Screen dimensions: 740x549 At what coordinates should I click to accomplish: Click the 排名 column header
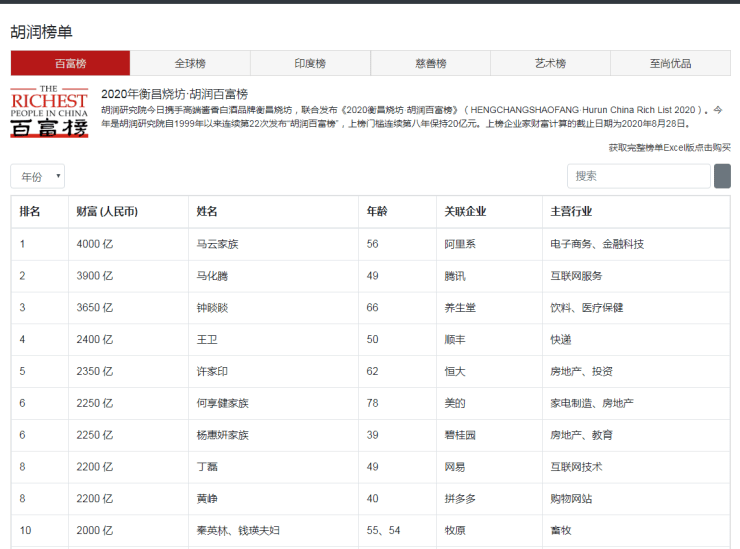(30, 212)
